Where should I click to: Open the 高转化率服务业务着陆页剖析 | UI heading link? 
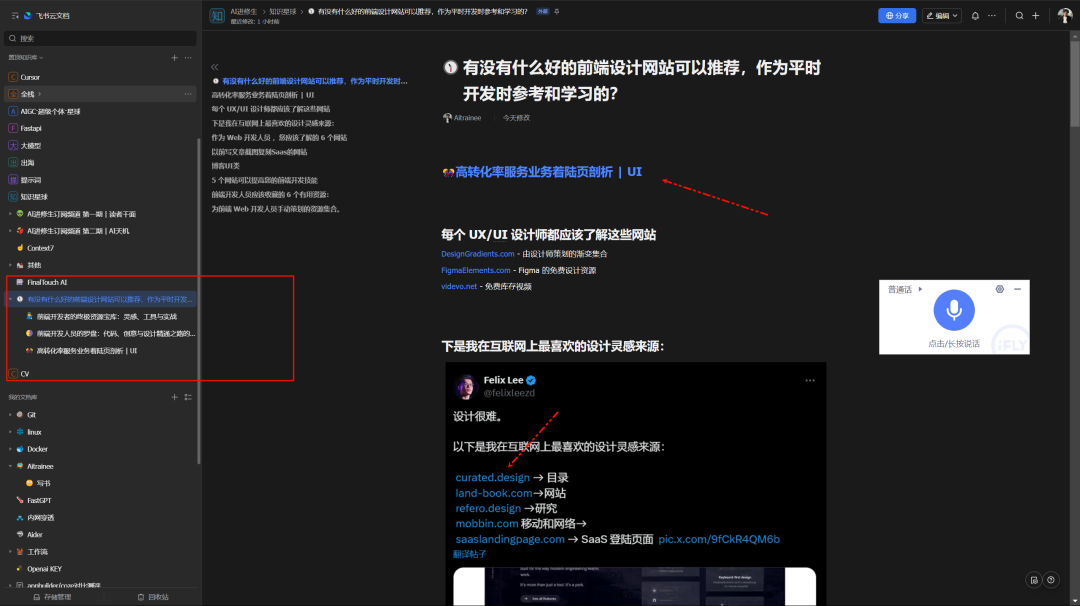[x=548, y=172]
